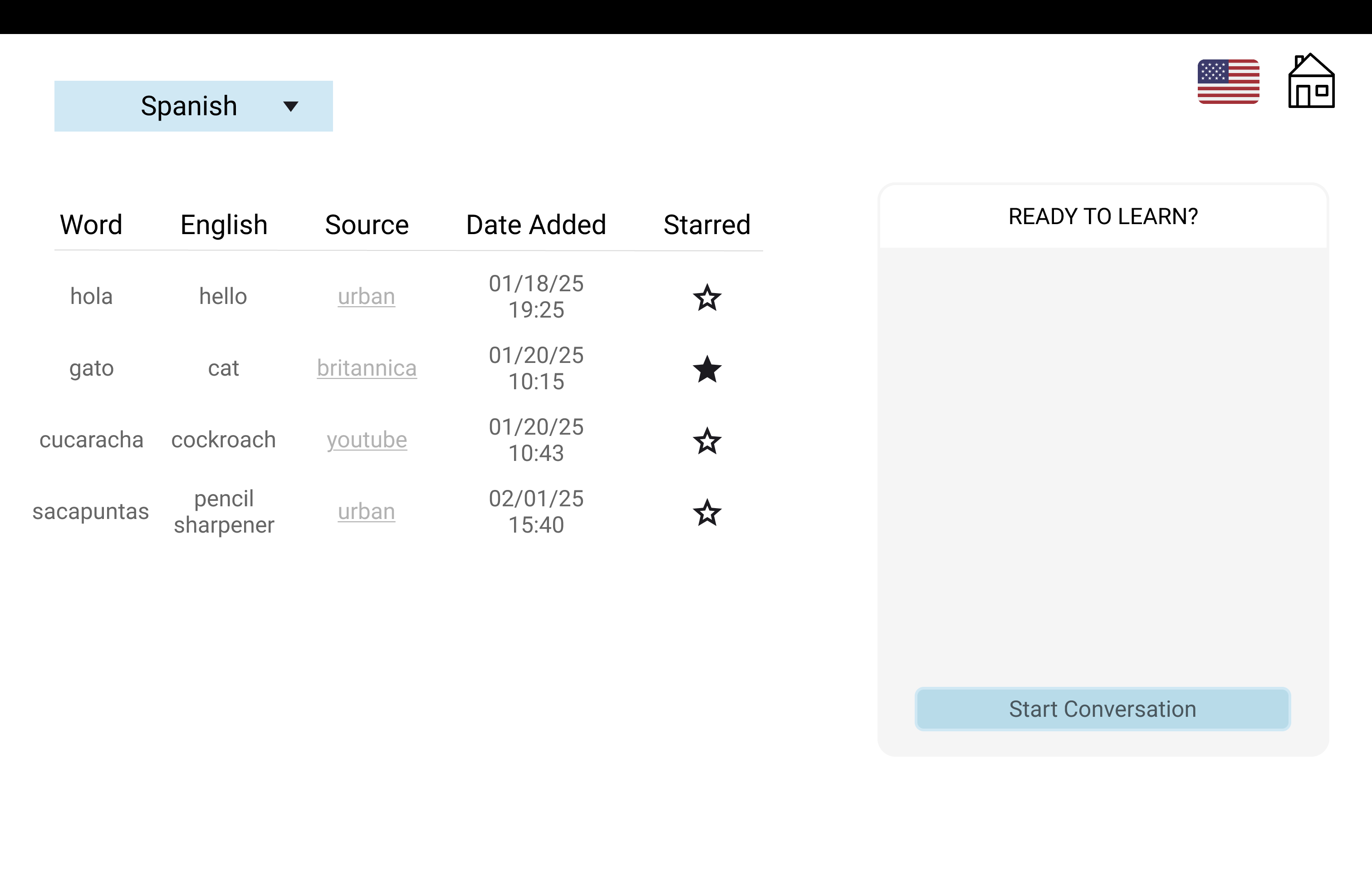Image resolution: width=1372 pixels, height=891 pixels.
Task: Sort by the Word column header
Action: (91, 225)
